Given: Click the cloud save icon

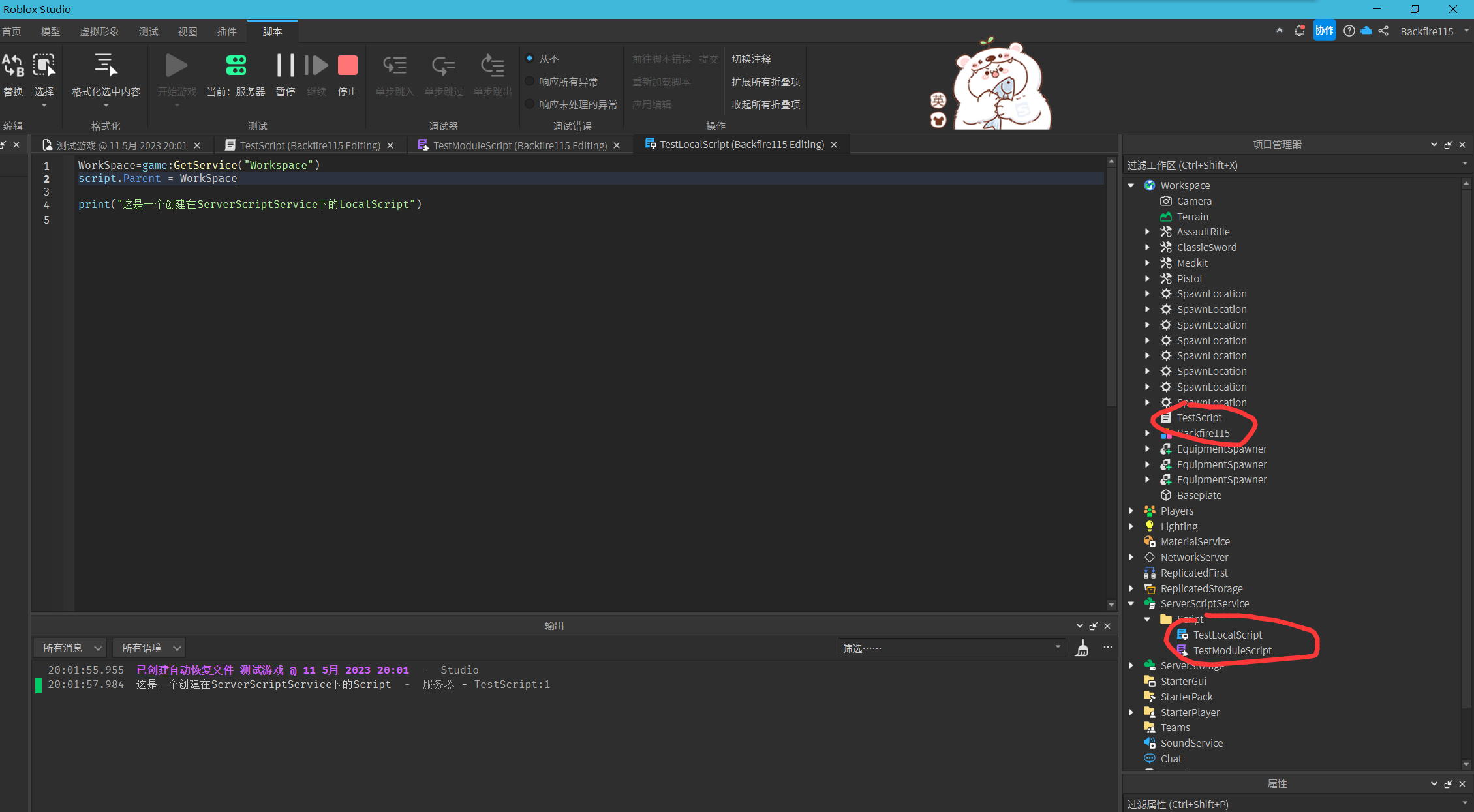Looking at the screenshot, I should pos(1366,31).
